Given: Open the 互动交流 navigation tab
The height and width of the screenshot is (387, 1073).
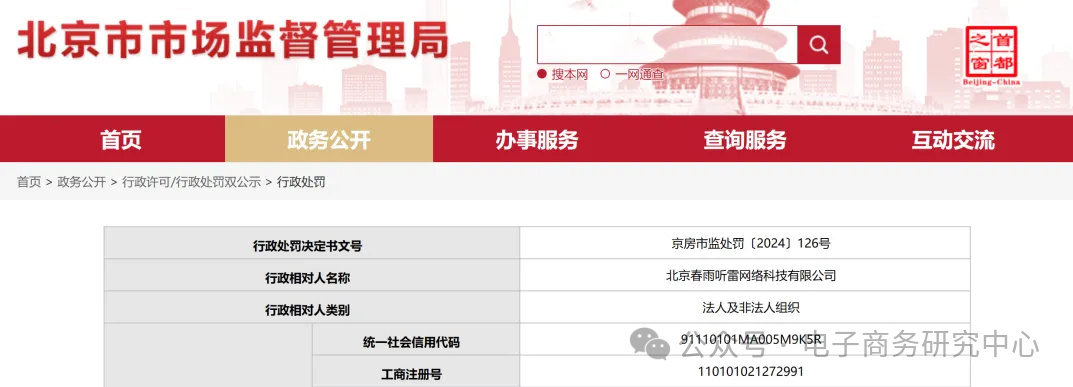Looking at the screenshot, I should tap(953, 139).
